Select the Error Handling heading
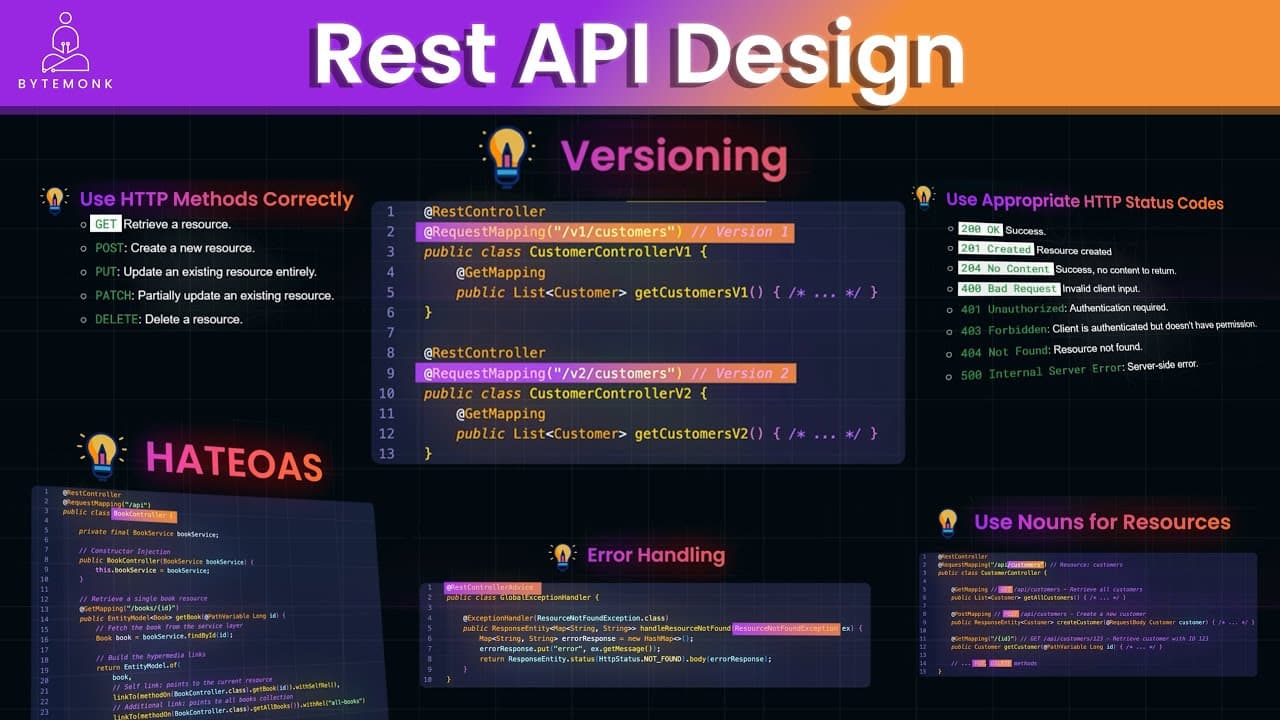 [x=656, y=556]
